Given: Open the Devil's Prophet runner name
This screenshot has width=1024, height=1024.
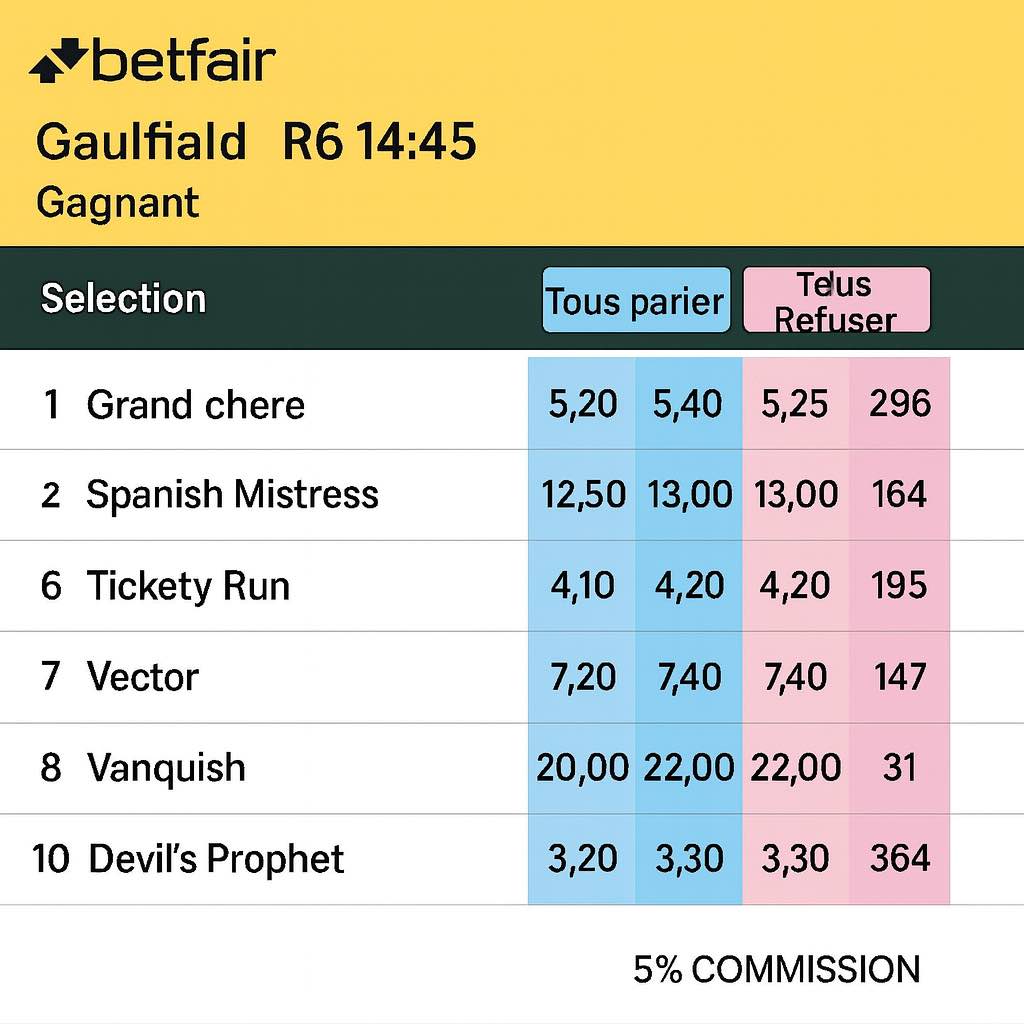Looking at the screenshot, I should click(216, 859).
